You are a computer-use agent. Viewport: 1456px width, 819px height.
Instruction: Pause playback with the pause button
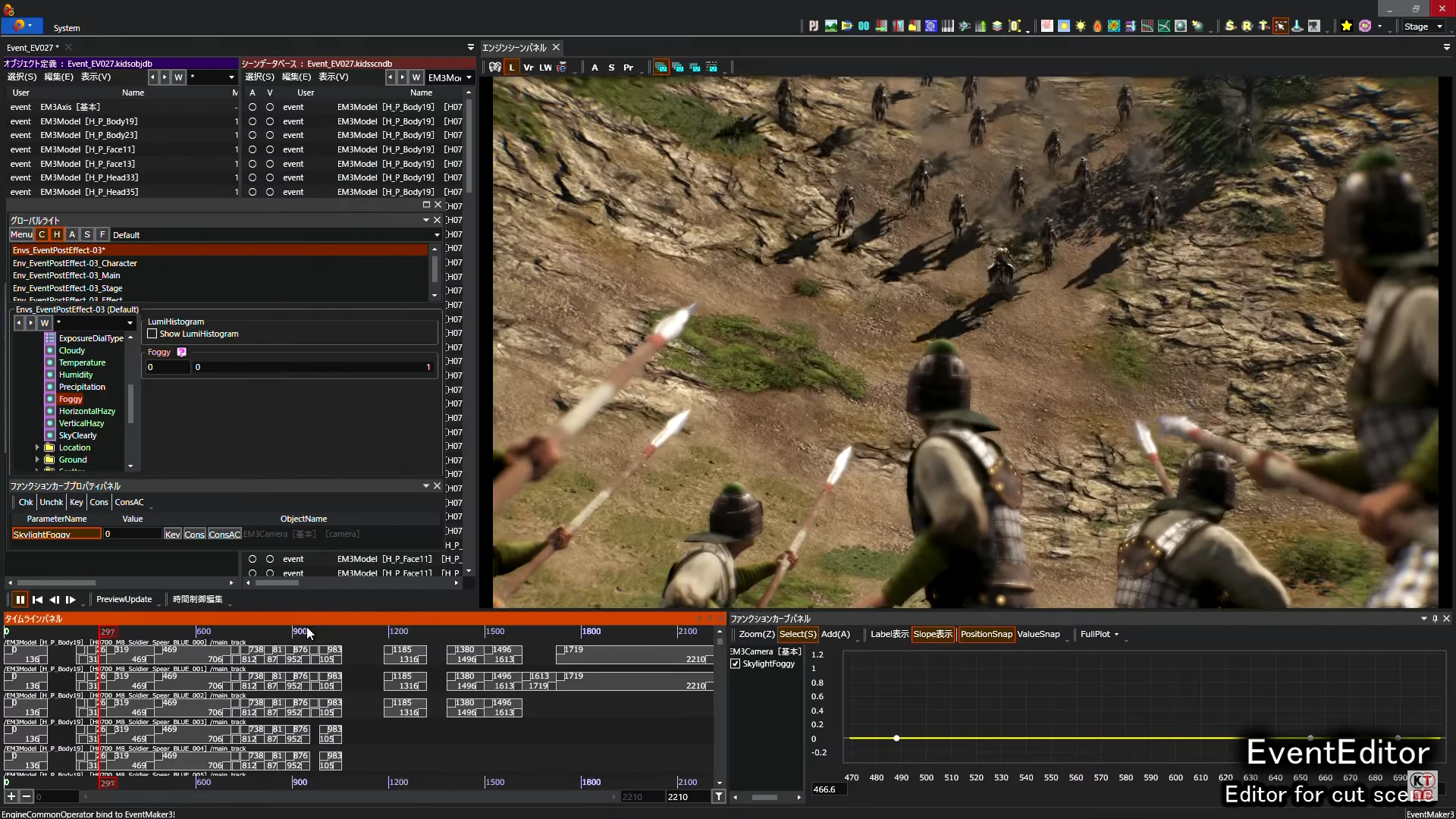click(x=20, y=600)
